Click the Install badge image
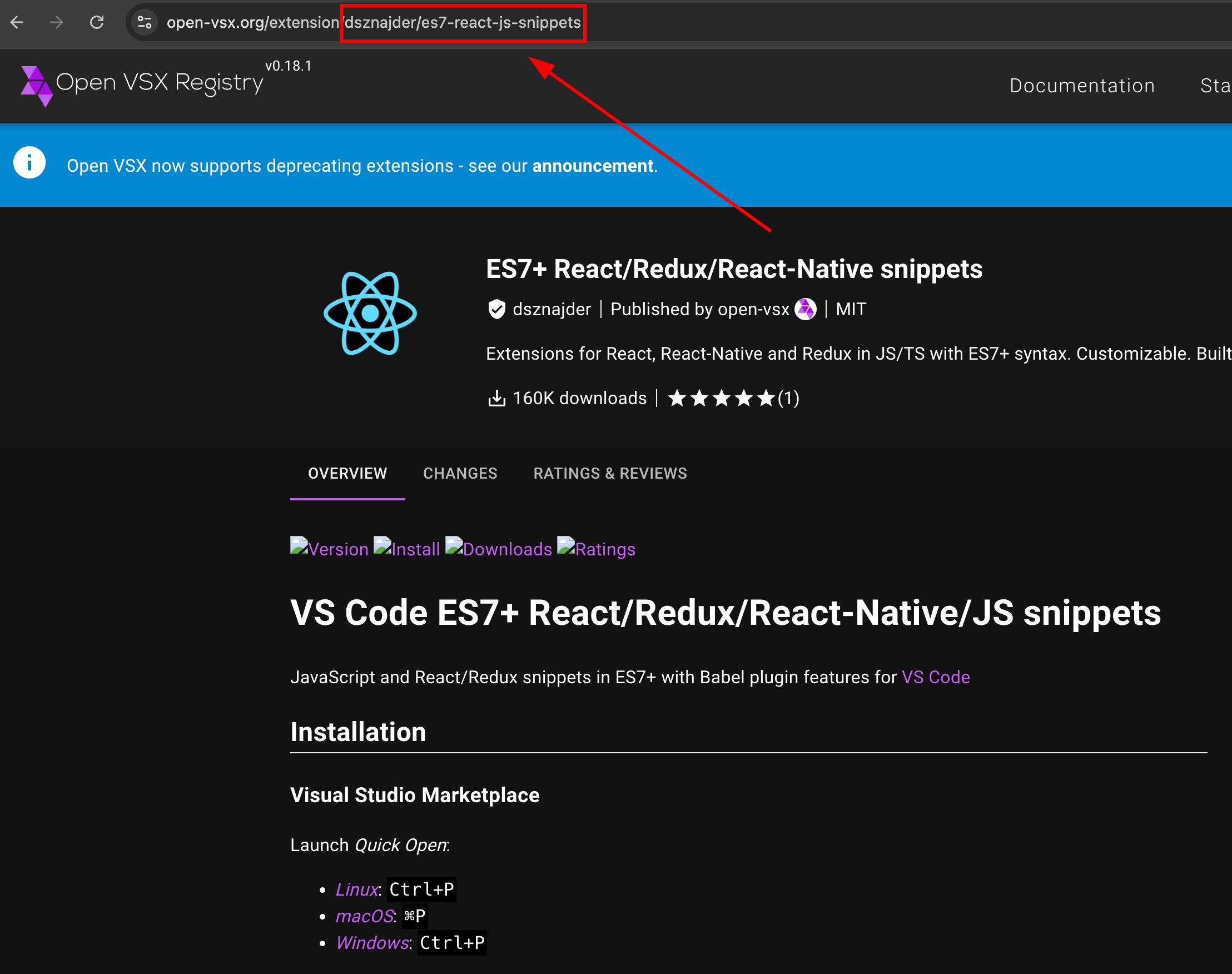This screenshot has height=974, width=1232. click(x=406, y=548)
